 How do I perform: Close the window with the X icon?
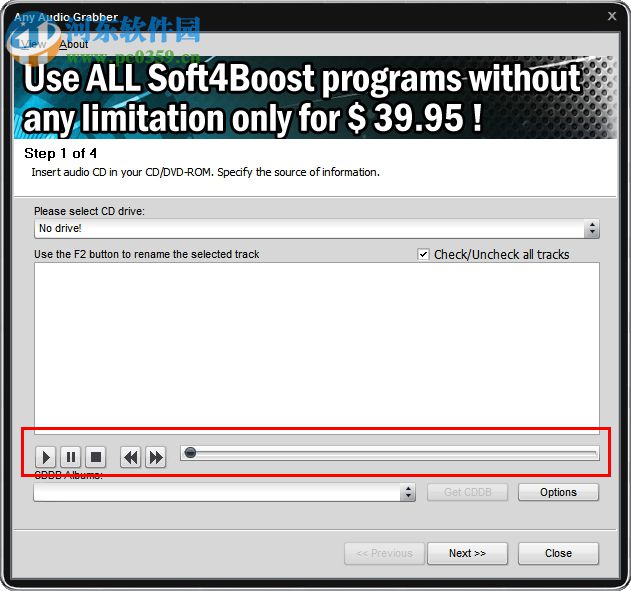pos(612,16)
